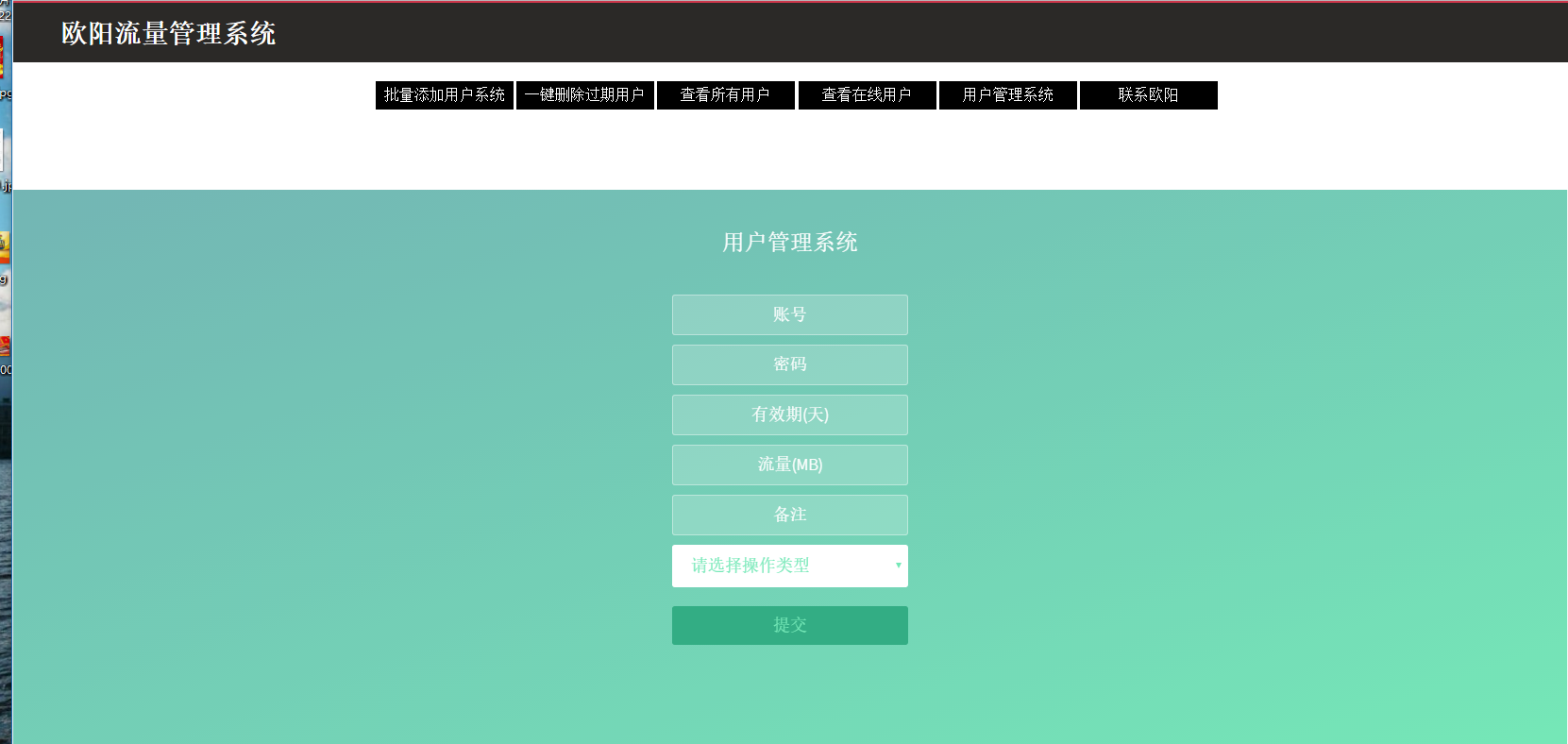
Task: Select 一键删除过期用户 in the navigation bar
Action: (x=584, y=95)
